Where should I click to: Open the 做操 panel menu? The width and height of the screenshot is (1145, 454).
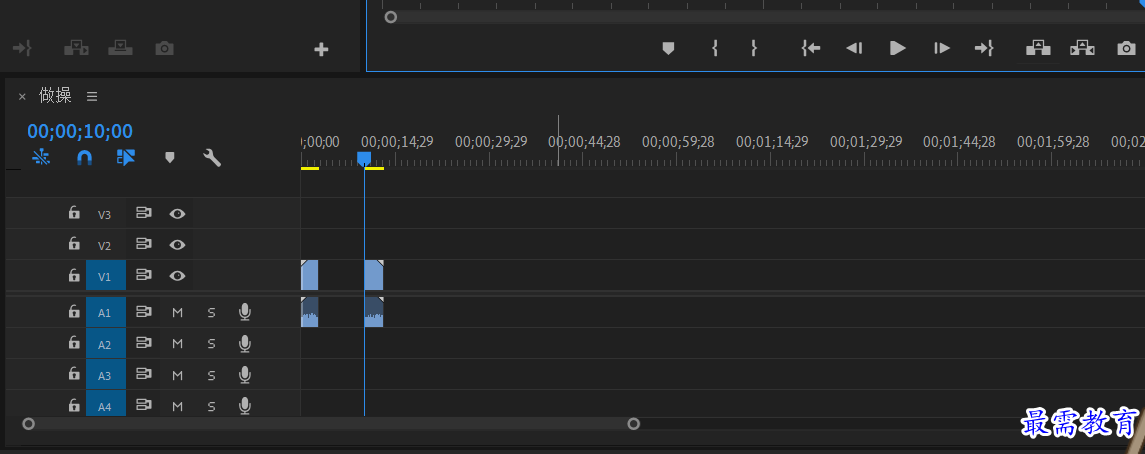[92, 96]
